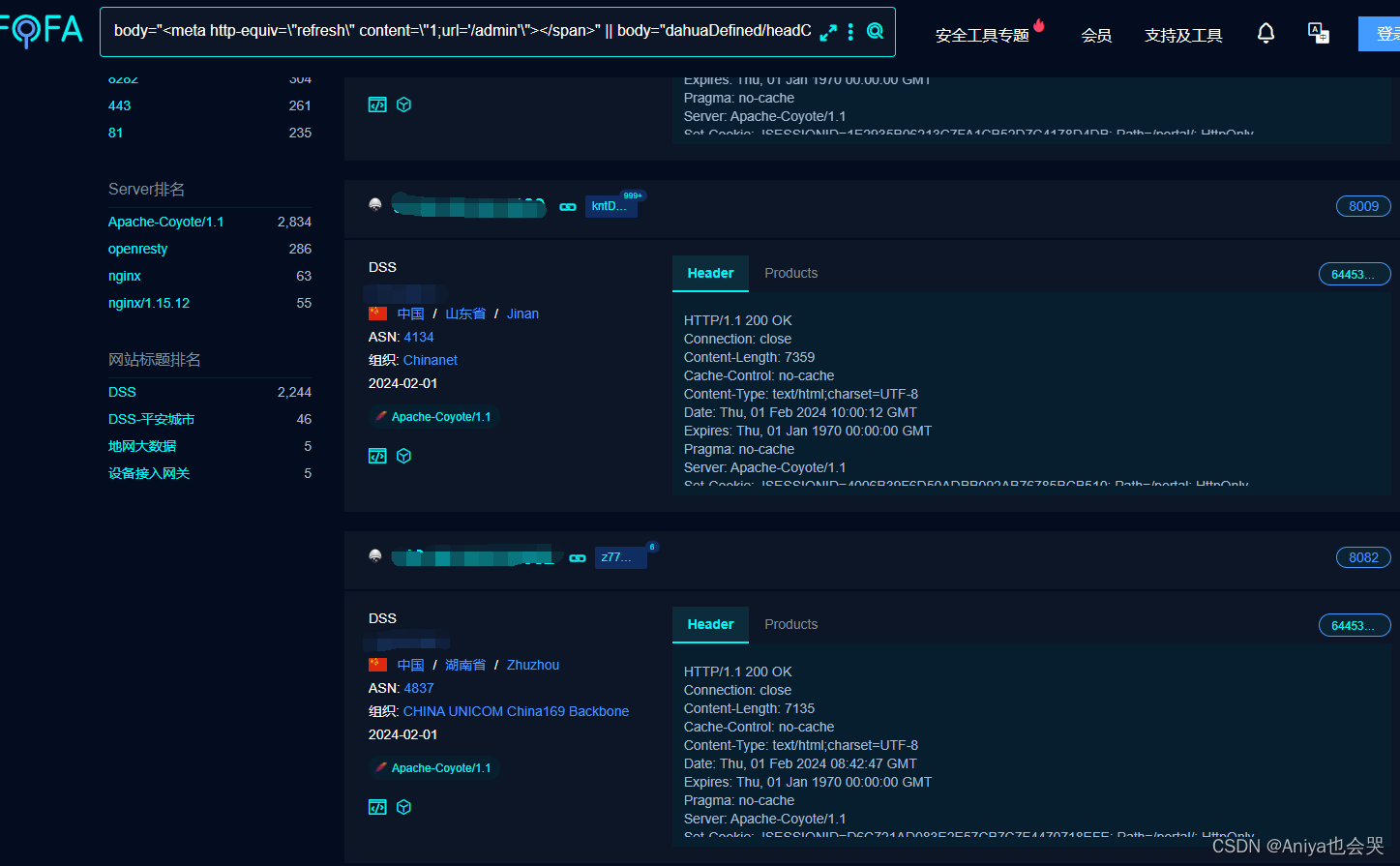Open the cube icon in top partial result
This screenshot has height=866, width=1400.
(x=404, y=105)
